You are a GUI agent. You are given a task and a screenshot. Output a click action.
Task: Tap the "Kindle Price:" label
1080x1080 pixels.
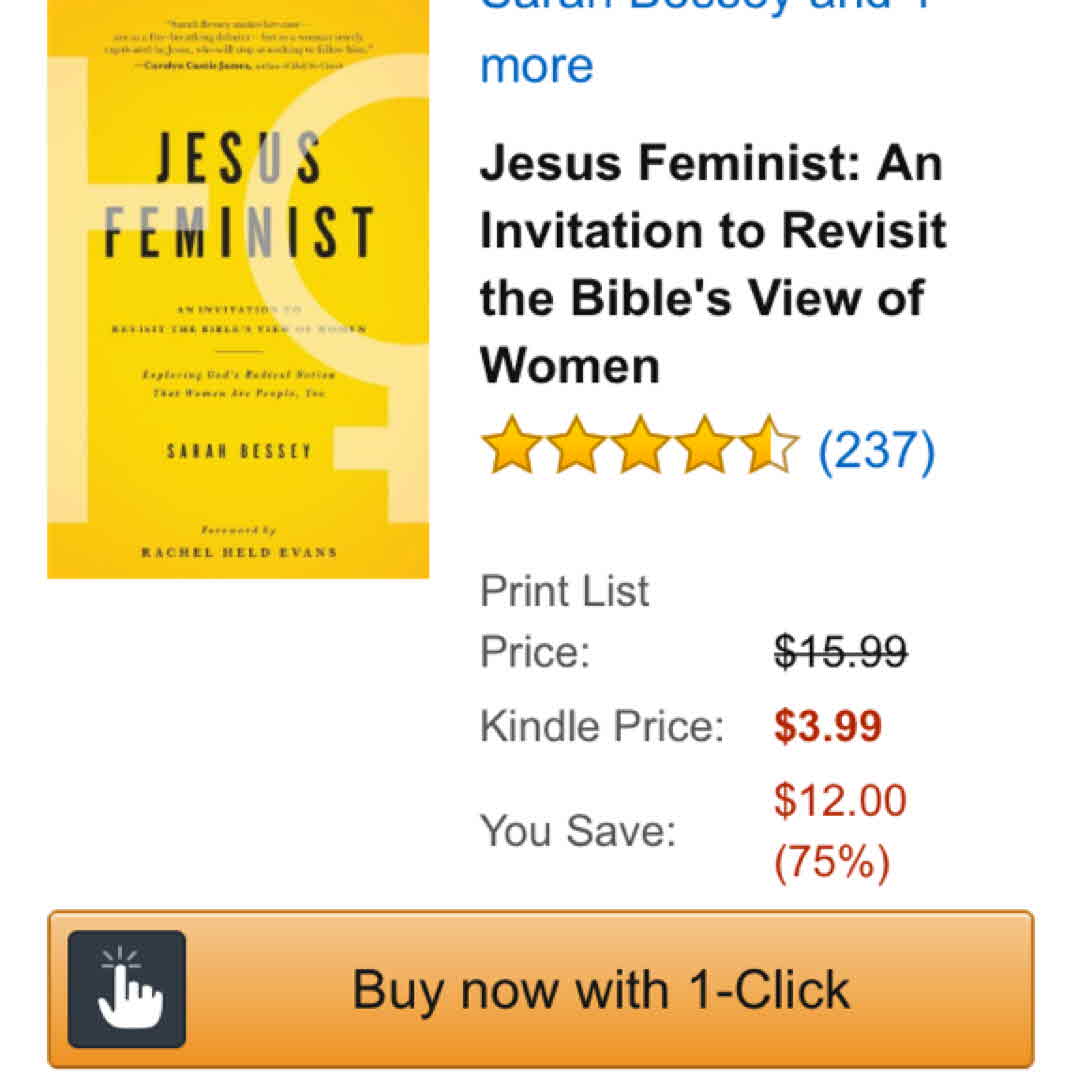pyautogui.click(x=601, y=727)
